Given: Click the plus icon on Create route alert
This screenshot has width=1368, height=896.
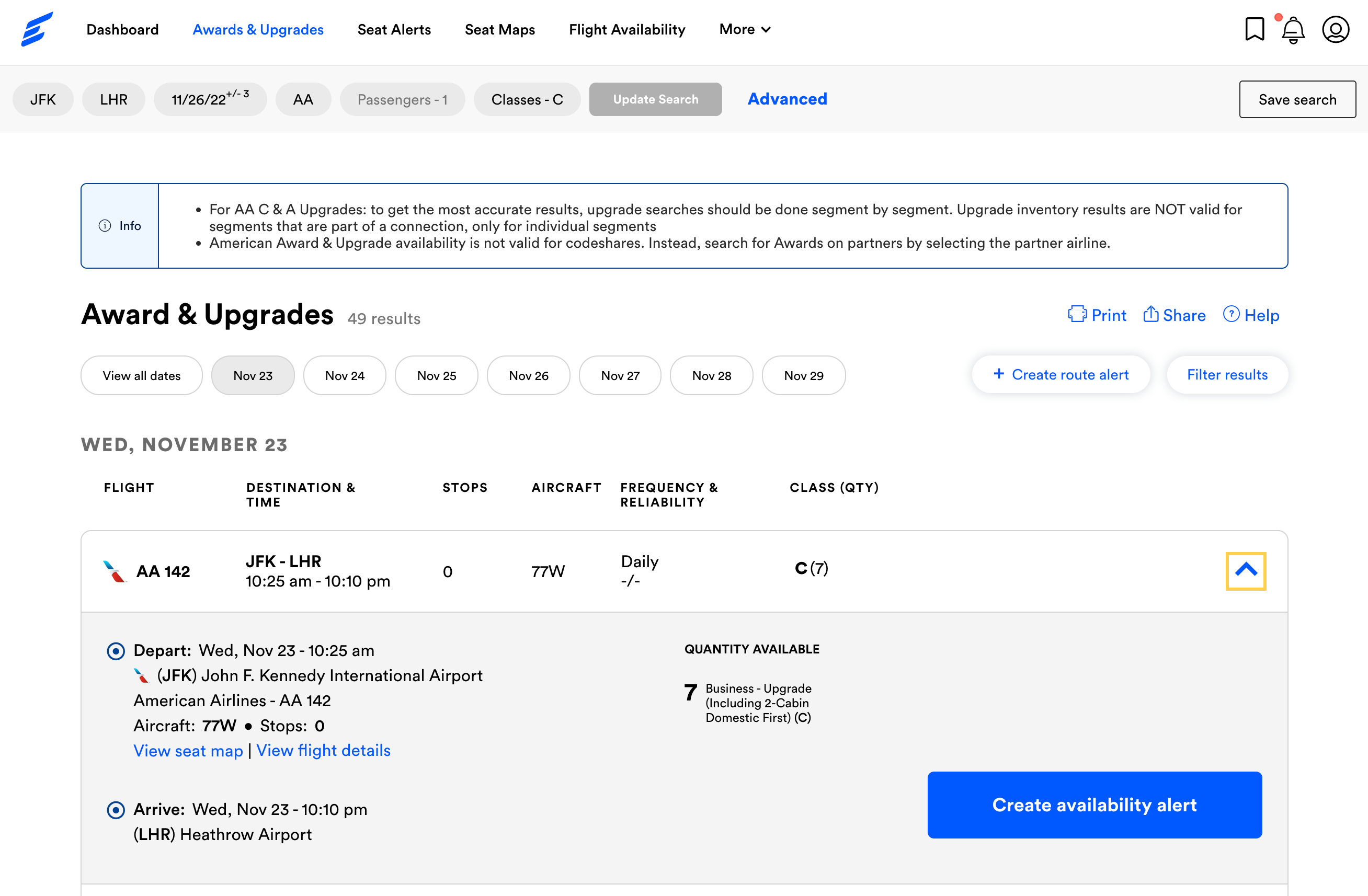Looking at the screenshot, I should [x=999, y=374].
